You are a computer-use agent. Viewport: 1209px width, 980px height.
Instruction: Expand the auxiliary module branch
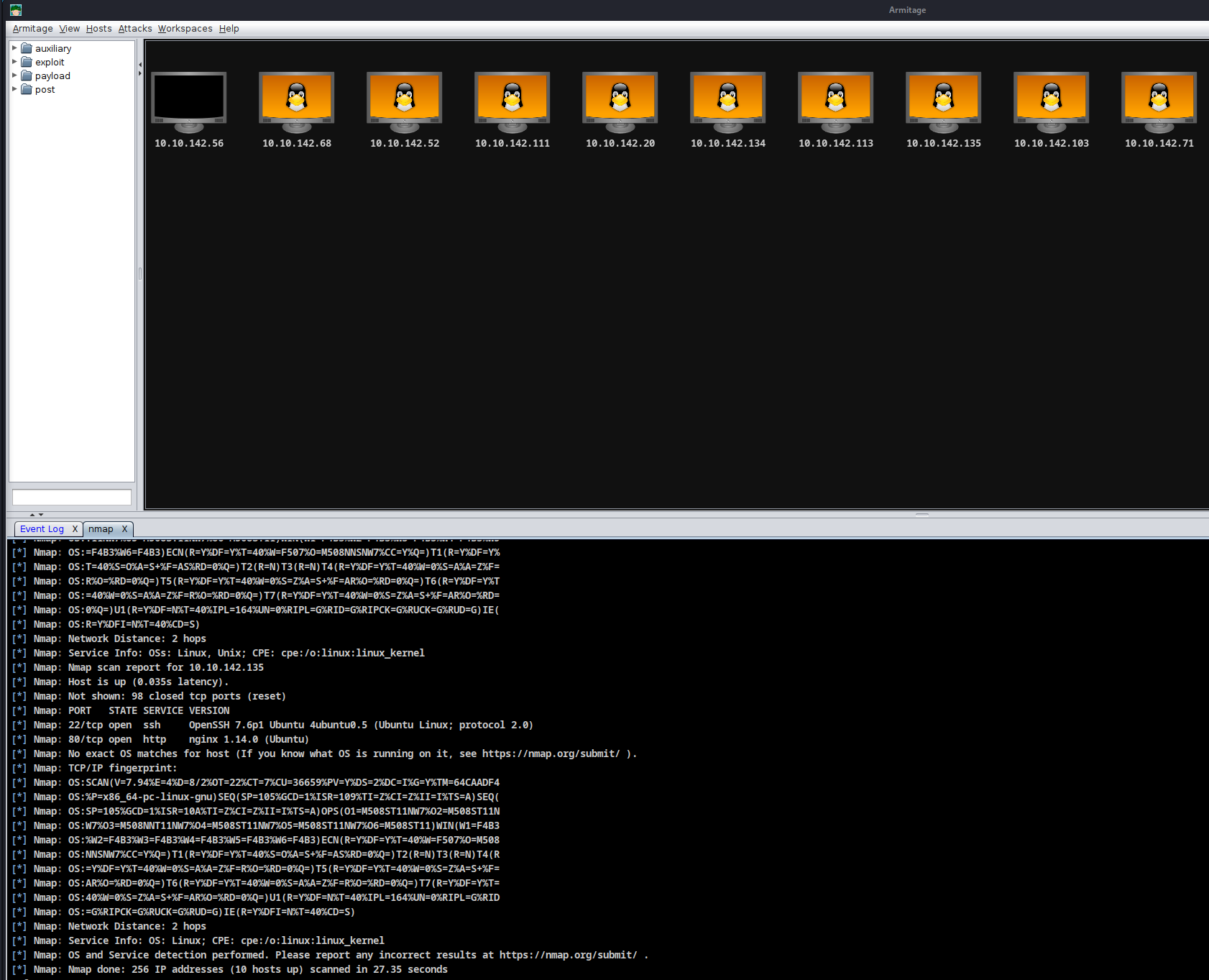14,48
